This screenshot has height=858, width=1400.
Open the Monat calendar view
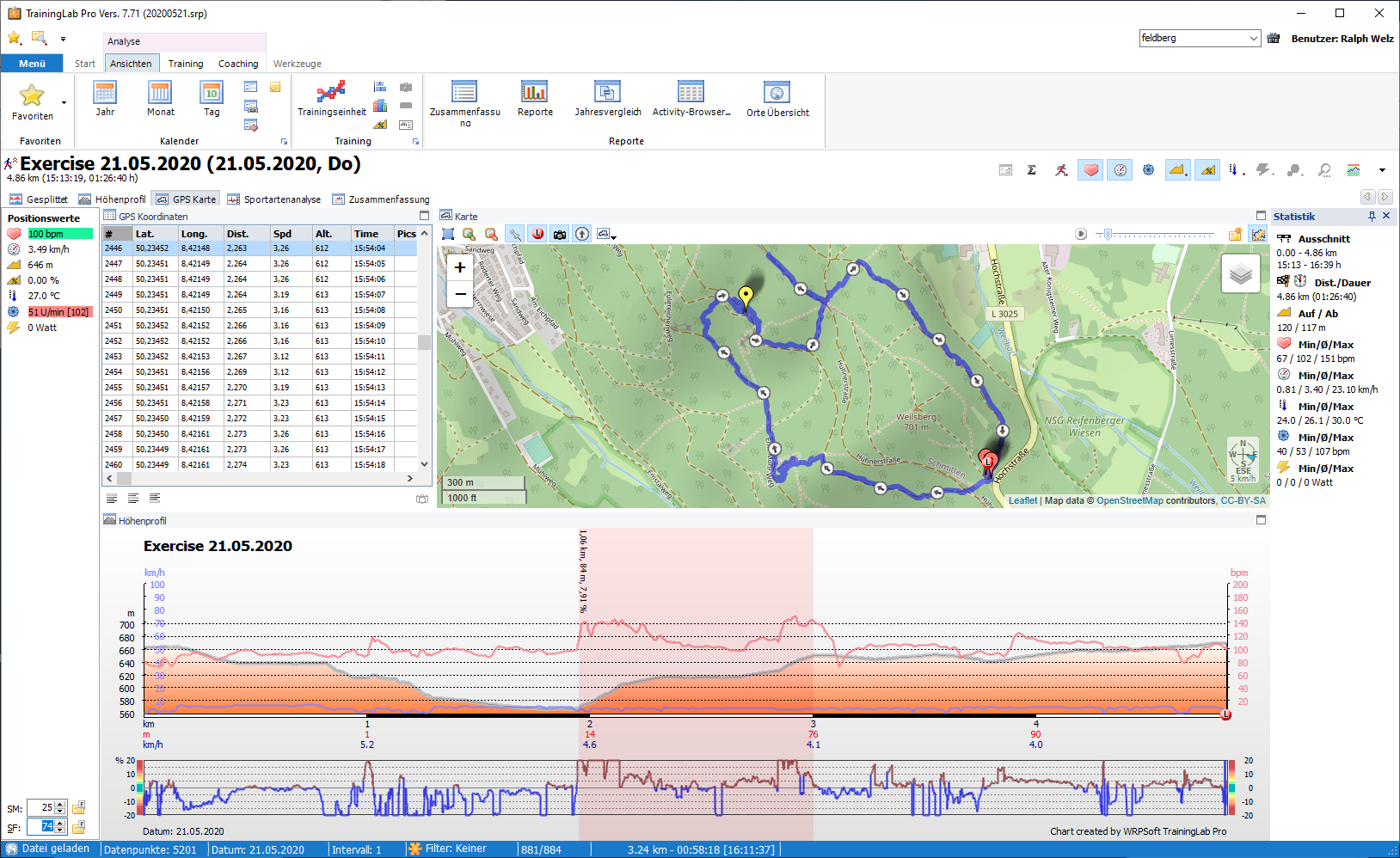tap(160, 99)
